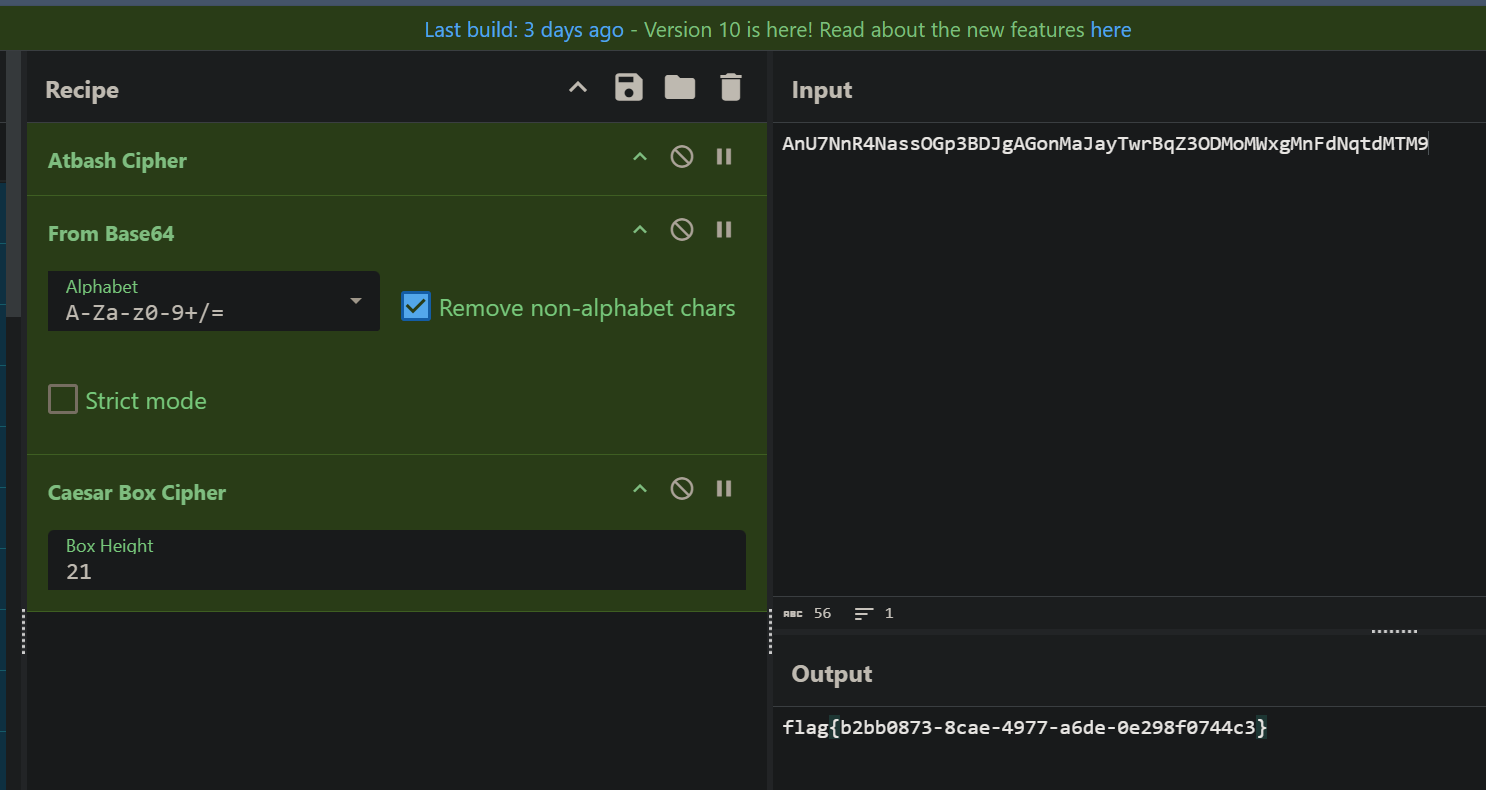The image size is (1486, 790).
Task: Enable Strict mode checkbox
Action: 63,400
